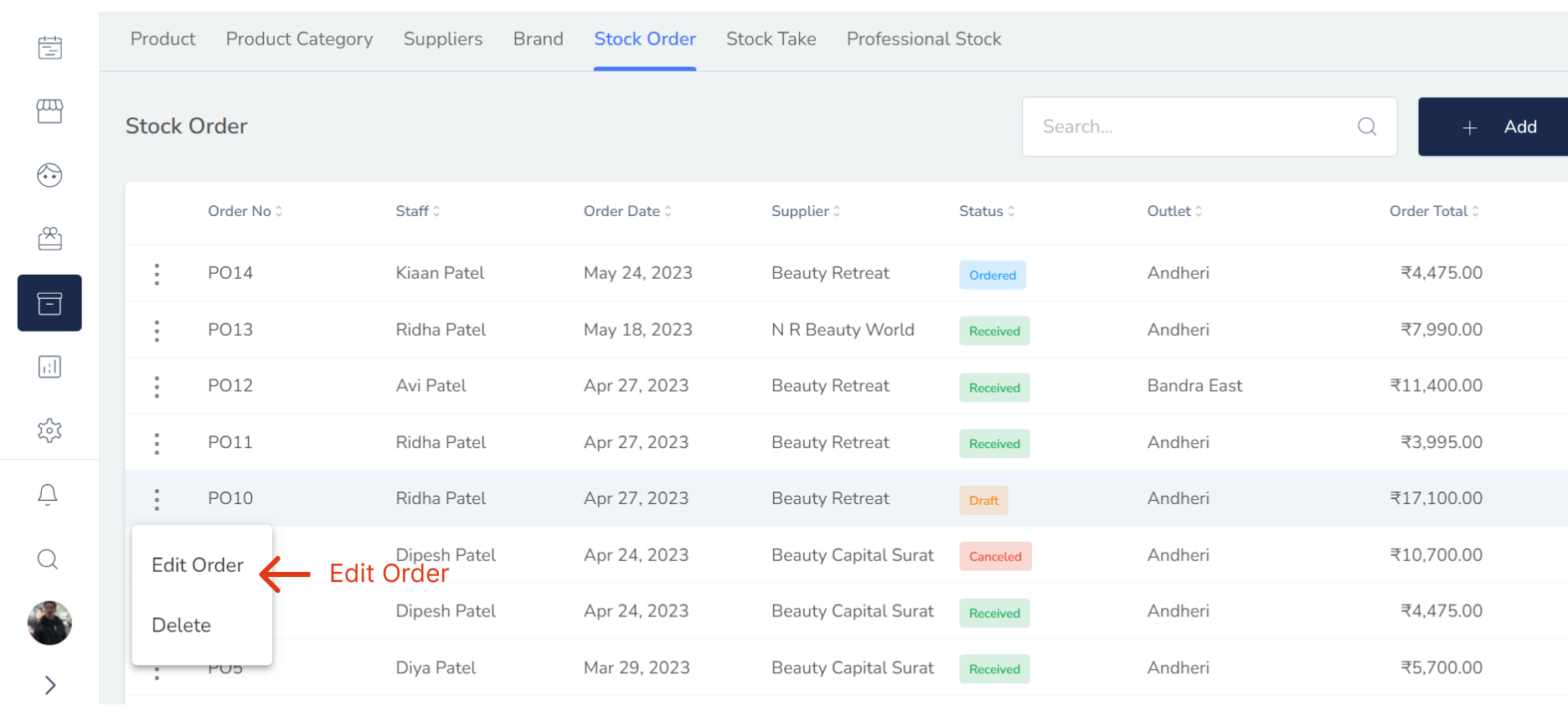Open the store outlet sidebar icon
The image size is (1568, 716).
49,111
